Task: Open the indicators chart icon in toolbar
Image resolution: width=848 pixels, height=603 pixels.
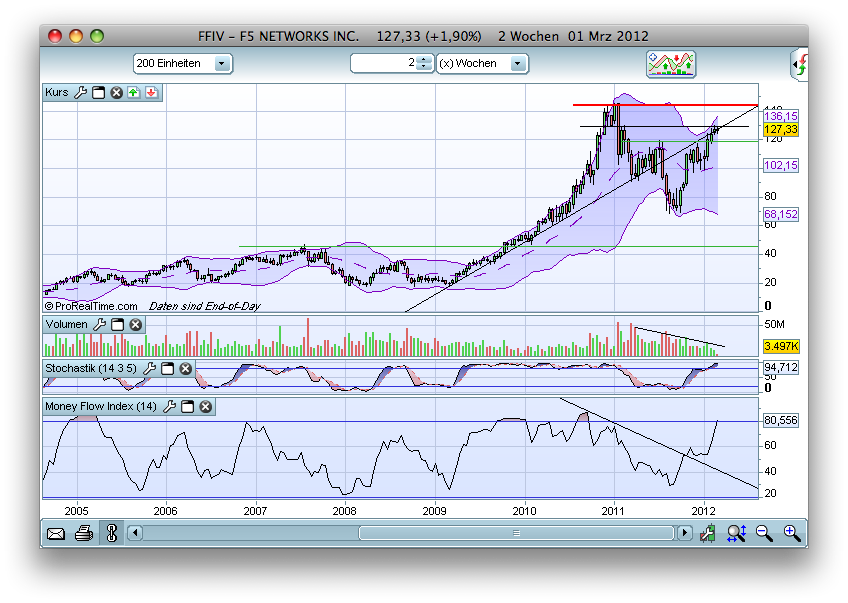Action: [671, 64]
